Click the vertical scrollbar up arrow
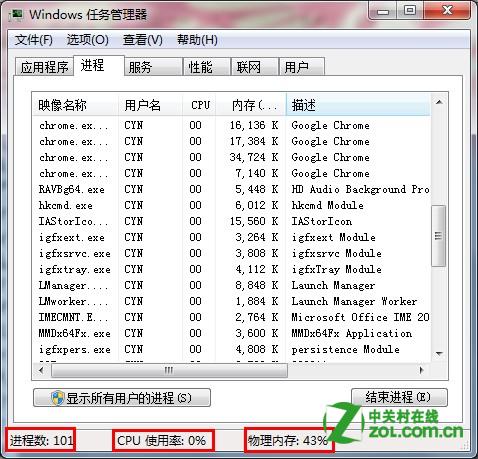478x459 pixels. (x=439, y=102)
